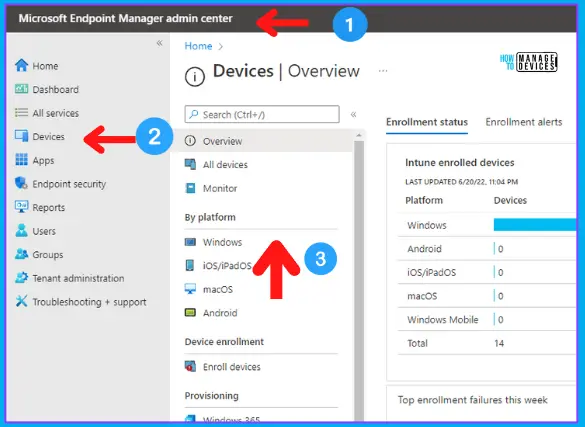
Task: Click the Overview info icon in submenu
Action: coord(190,141)
